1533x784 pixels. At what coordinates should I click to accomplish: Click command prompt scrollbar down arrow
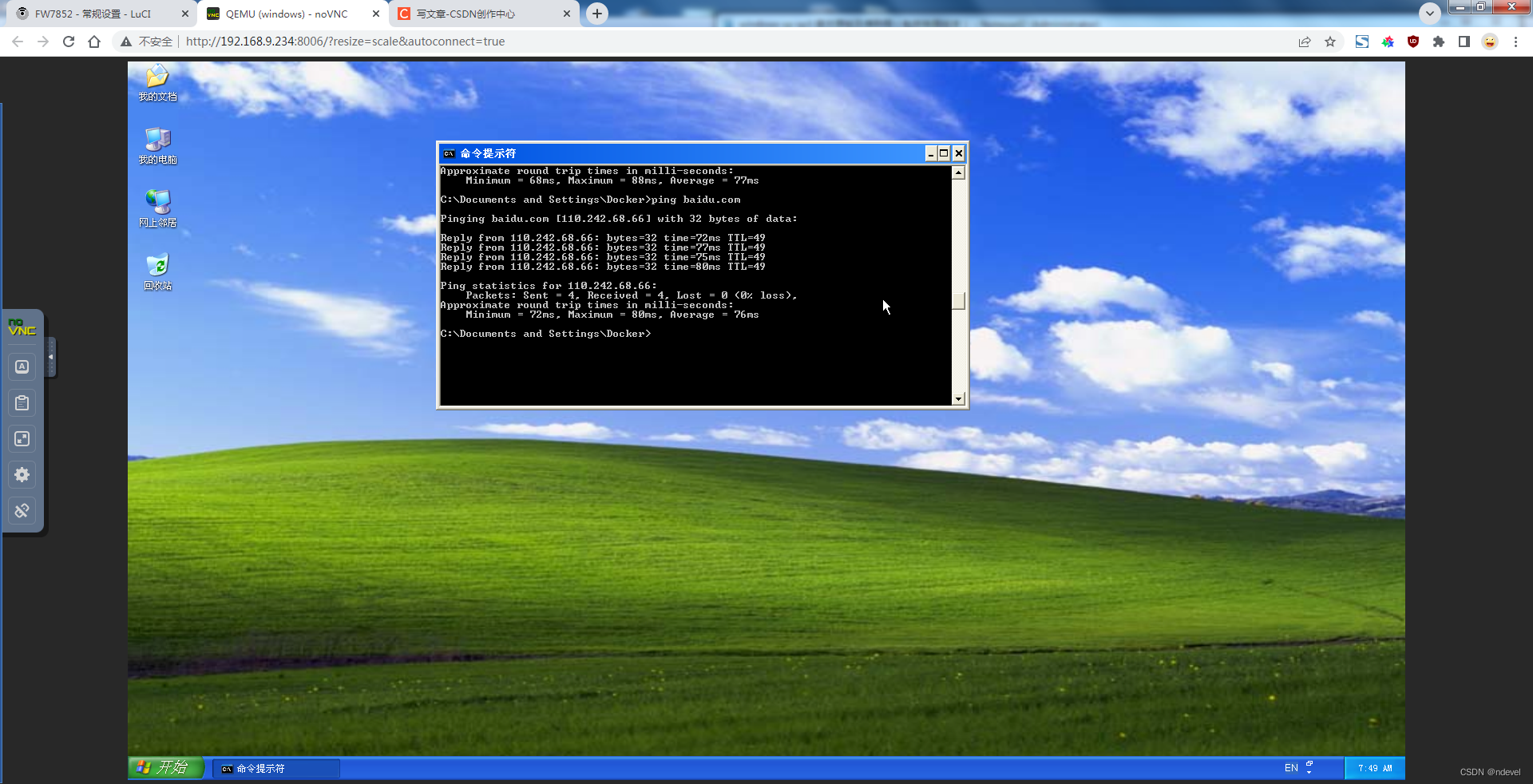pyautogui.click(x=959, y=398)
